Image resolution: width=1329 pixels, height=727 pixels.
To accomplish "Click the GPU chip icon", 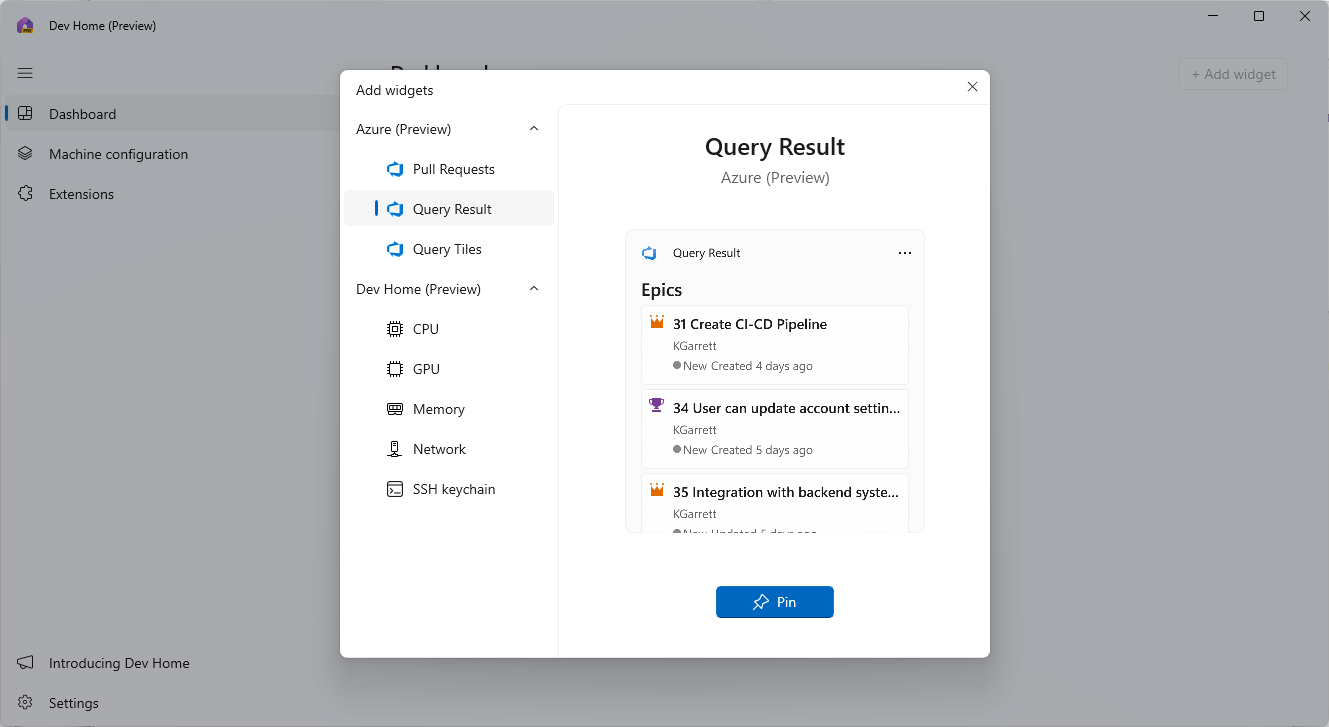I will click(395, 369).
